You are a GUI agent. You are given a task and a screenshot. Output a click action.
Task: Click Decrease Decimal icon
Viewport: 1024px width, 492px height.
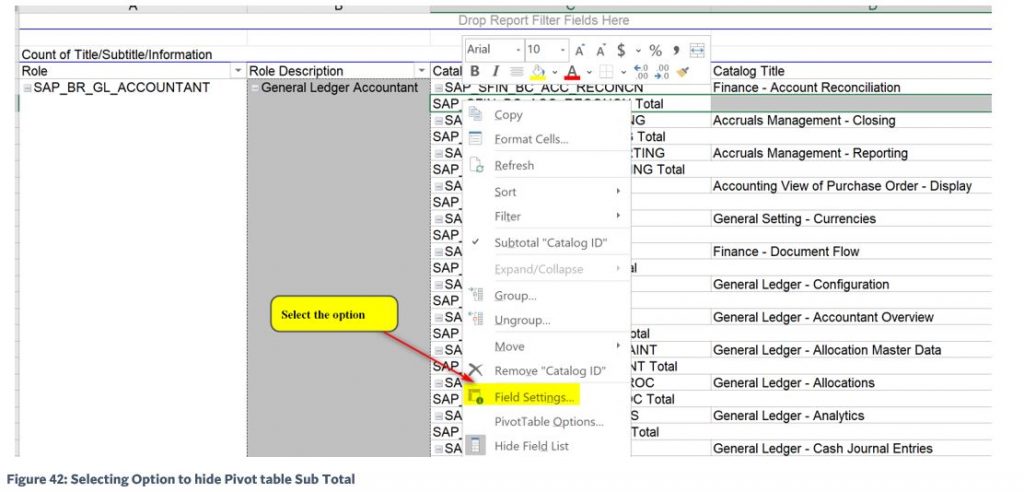[x=663, y=71]
